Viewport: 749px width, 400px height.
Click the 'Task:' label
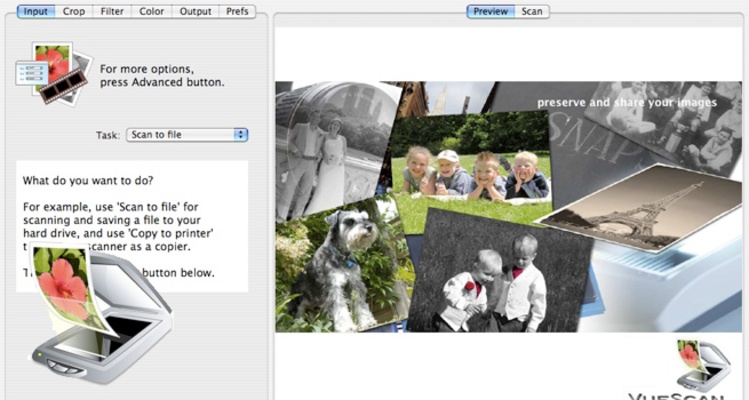(x=108, y=135)
